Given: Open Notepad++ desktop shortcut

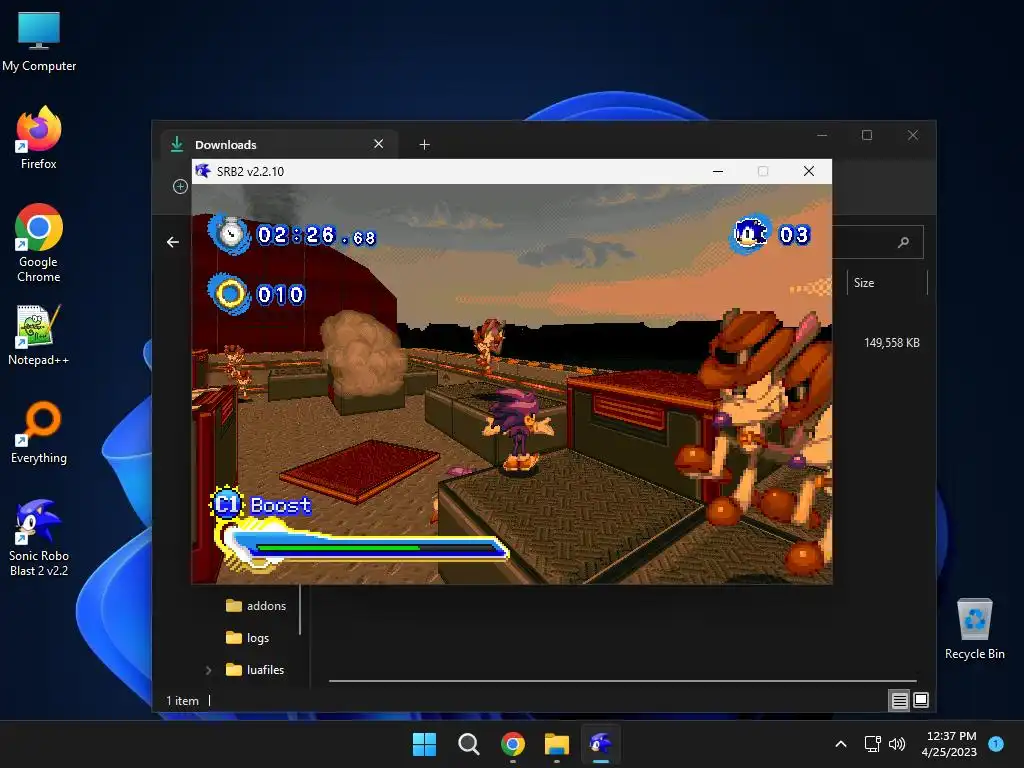Looking at the screenshot, I should tap(39, 335).
